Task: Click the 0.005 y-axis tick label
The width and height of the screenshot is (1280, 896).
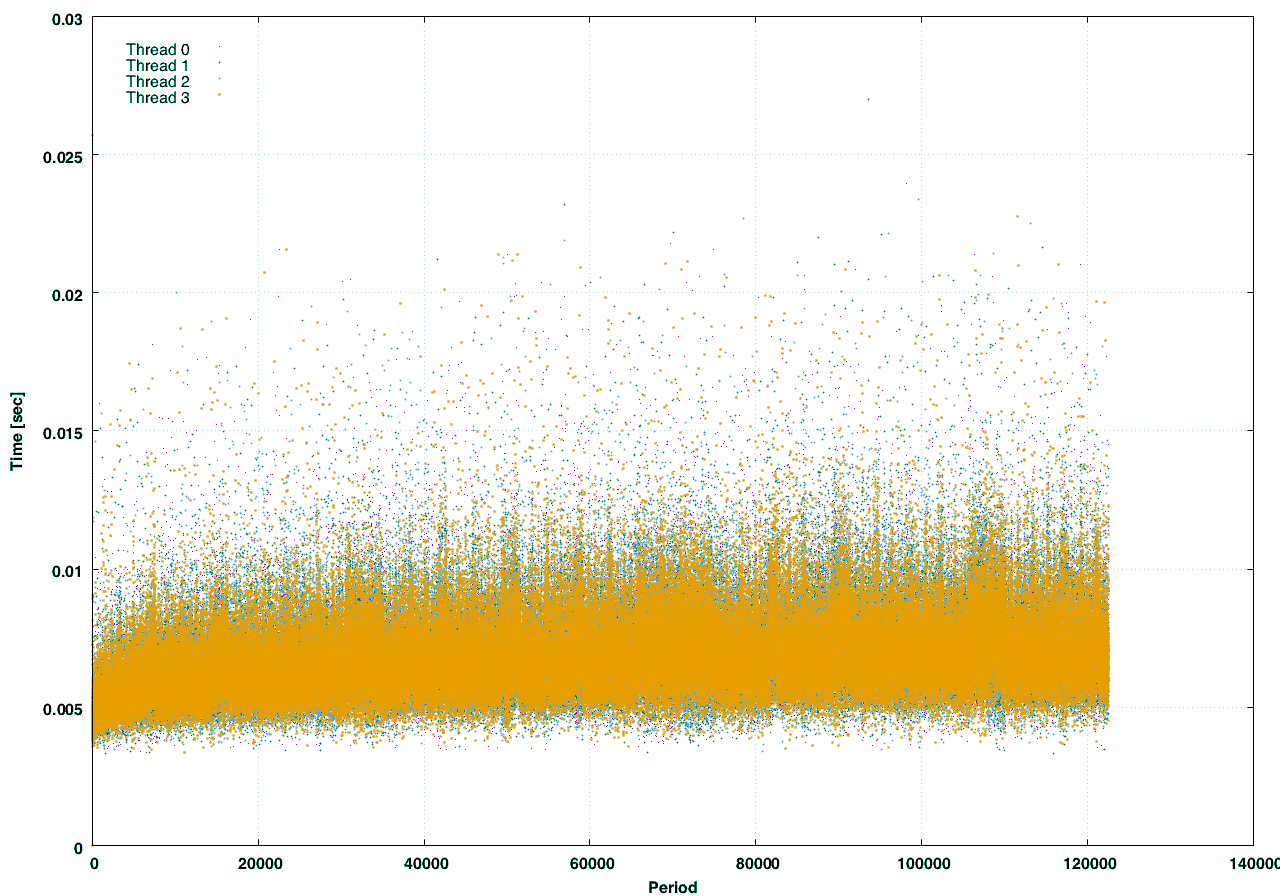Action: coord(63,708)
